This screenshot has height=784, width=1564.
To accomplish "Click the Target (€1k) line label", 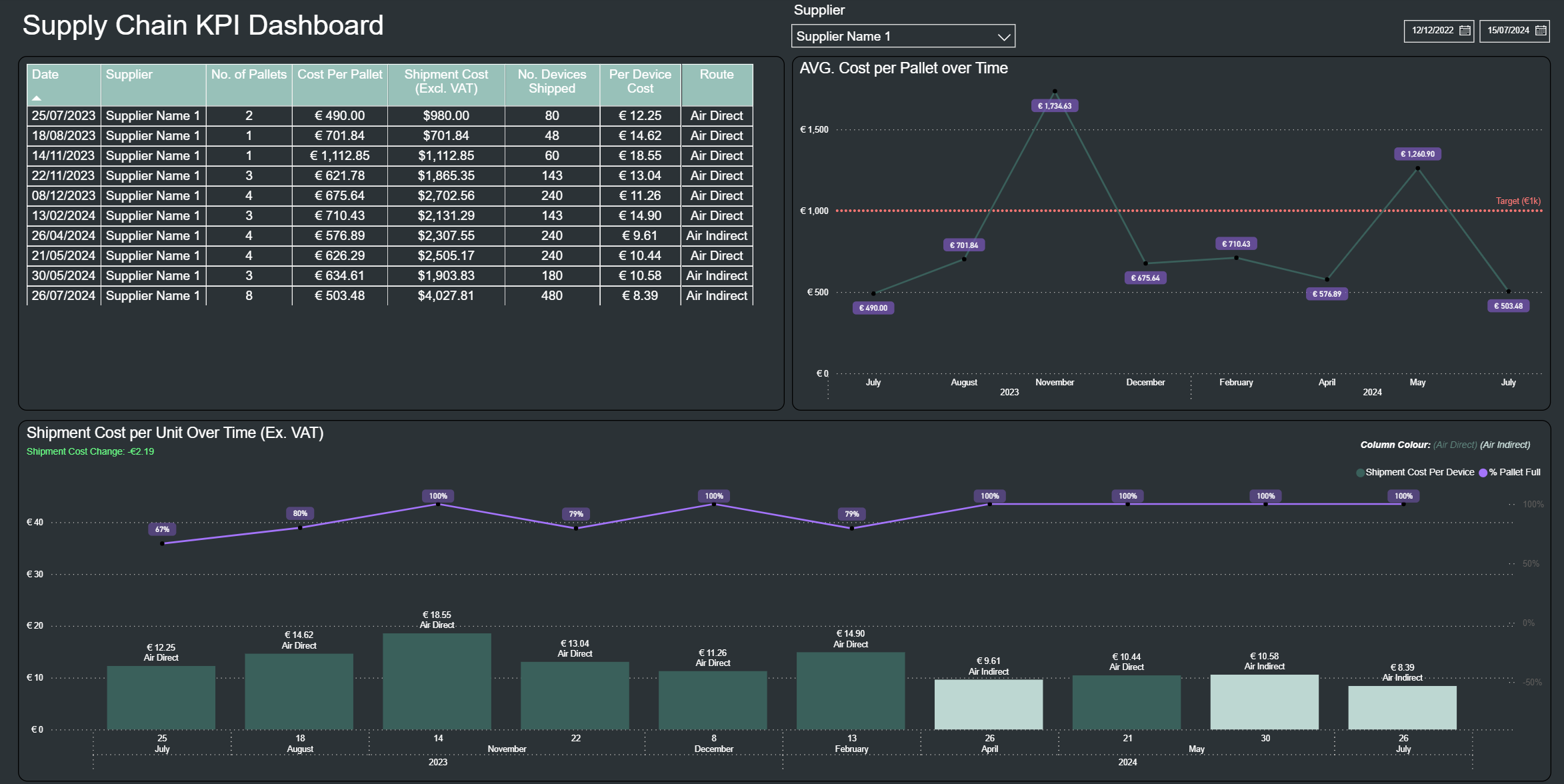I will pyautogui.click(x=1517, y=201).
